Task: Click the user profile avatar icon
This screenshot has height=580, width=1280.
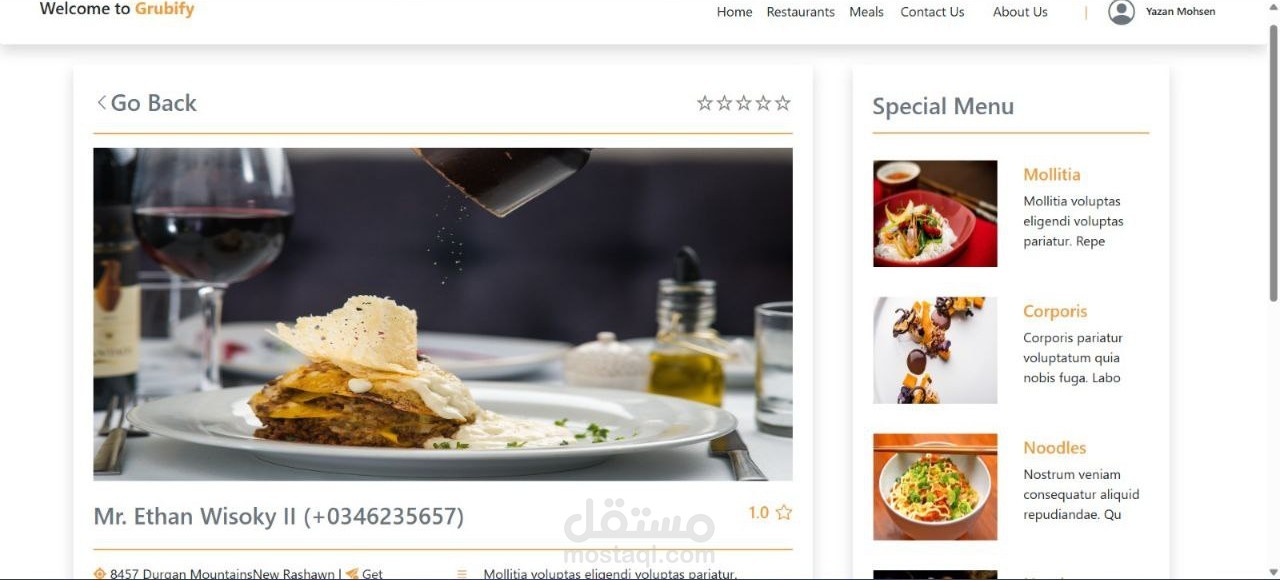Action: 1122,12
